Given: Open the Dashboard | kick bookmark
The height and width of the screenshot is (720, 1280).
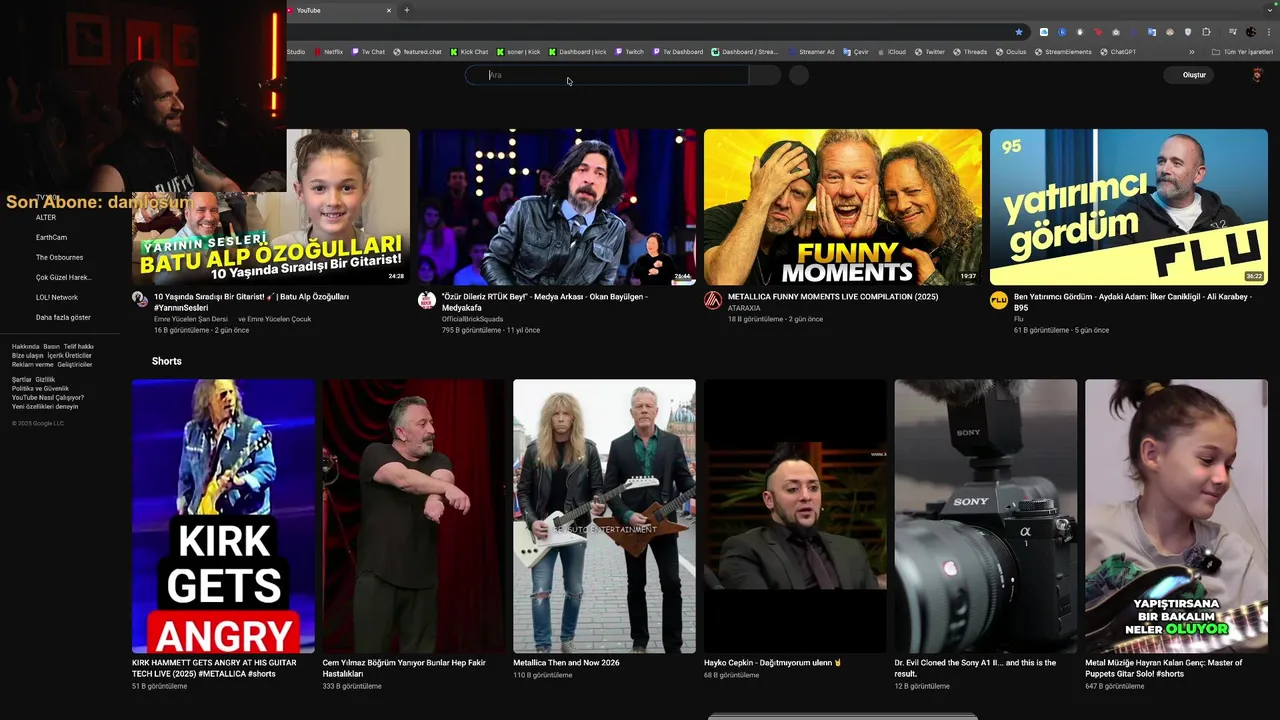Looking at the screenshot, I should [x=577, y=52].
